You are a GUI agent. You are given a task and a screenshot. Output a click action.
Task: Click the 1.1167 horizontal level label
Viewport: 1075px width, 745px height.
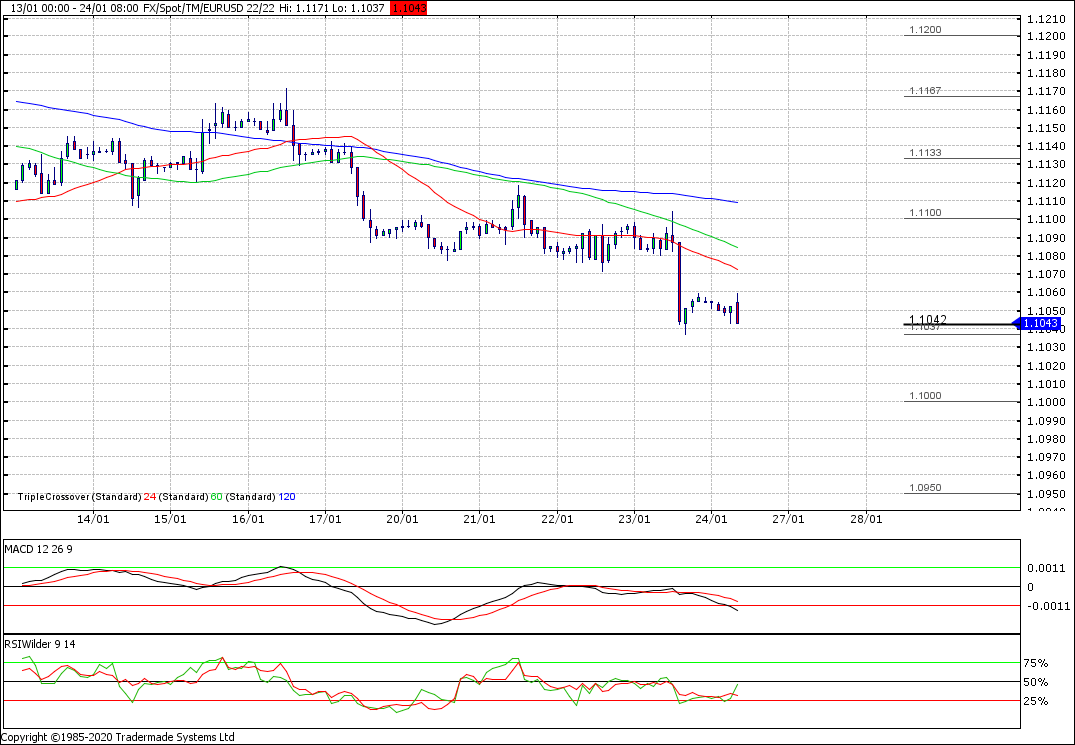(925, 90)
